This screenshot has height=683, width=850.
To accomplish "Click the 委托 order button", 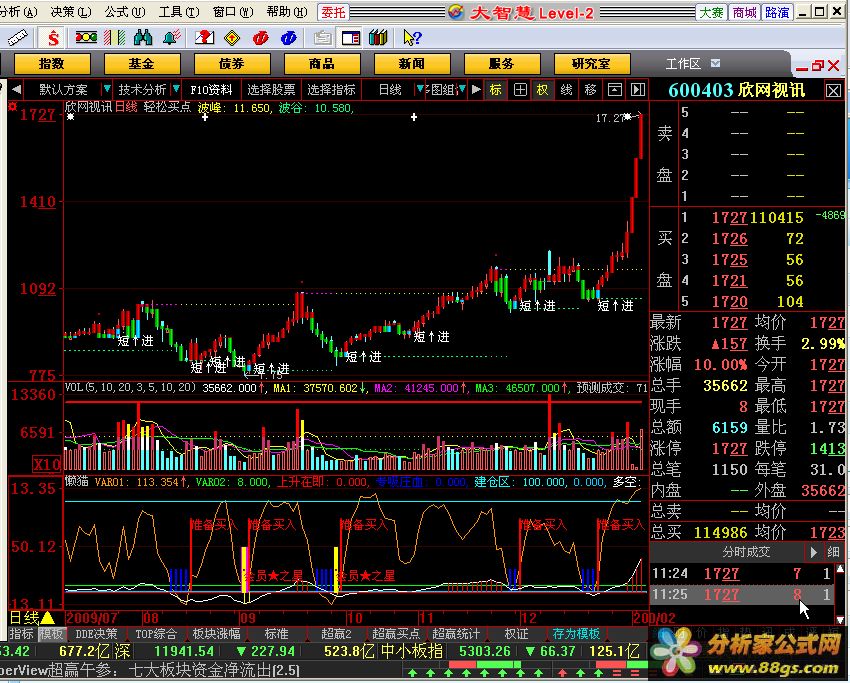I will pos(333,12).
